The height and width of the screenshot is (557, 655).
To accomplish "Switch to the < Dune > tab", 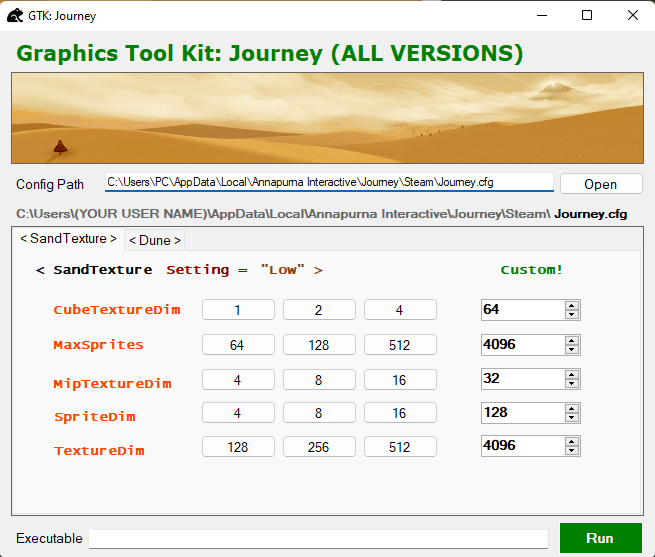I will pyautogui.click(x=155, y=240).
